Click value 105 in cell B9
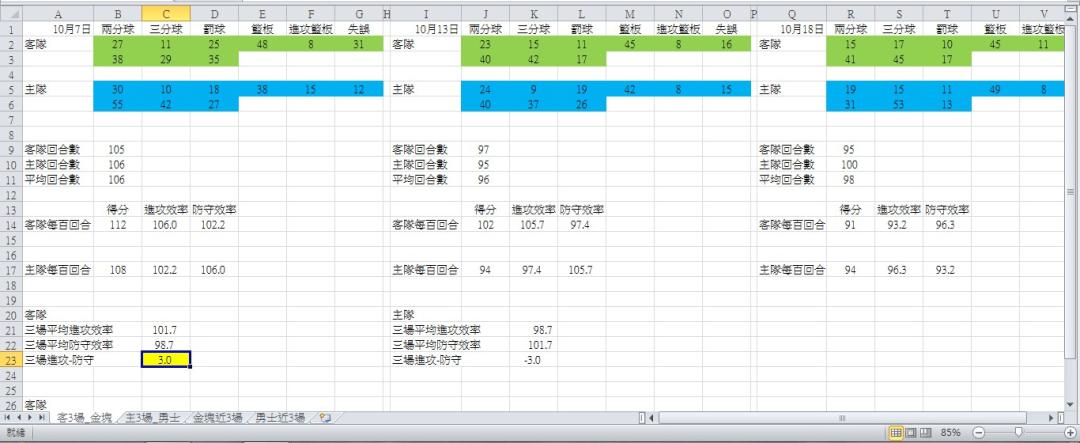This screenshot has width=1080, height=443. coord(118,150)
